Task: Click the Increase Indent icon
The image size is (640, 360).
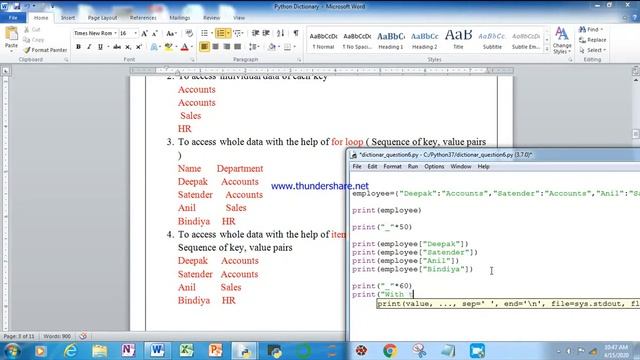Action: (x=266, y=33)
